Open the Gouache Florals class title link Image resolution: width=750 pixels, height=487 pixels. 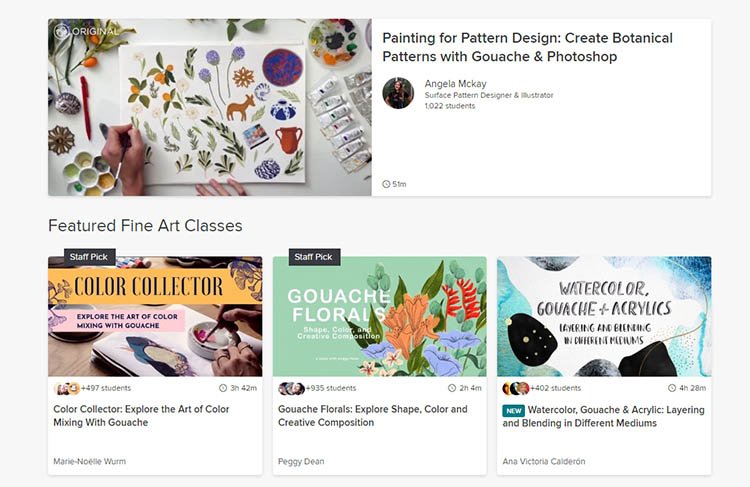[x=373, y=416]
